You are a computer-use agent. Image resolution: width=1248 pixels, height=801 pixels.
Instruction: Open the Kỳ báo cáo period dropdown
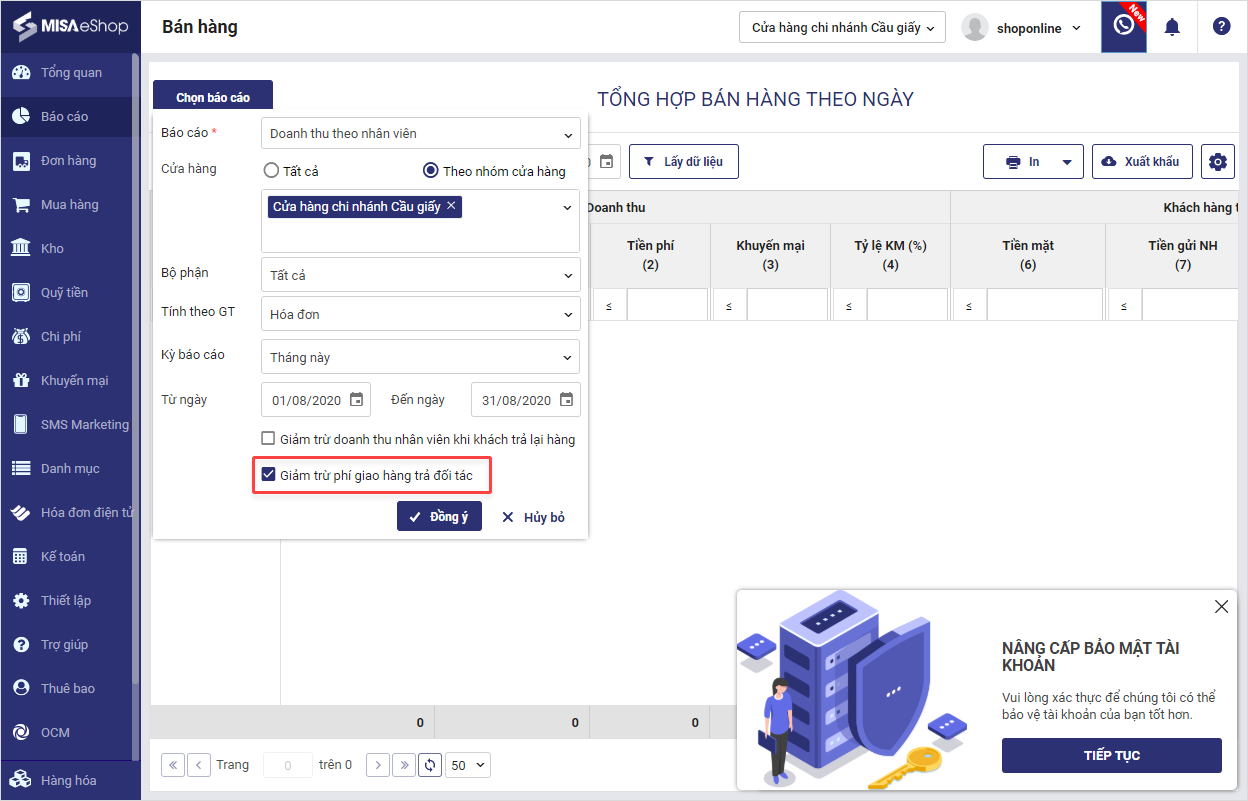(x=420, y=357)
